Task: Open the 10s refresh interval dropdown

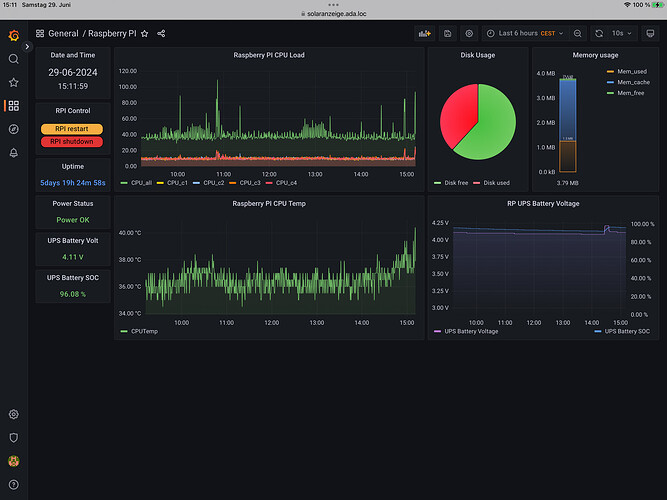Action: point(622,33)
